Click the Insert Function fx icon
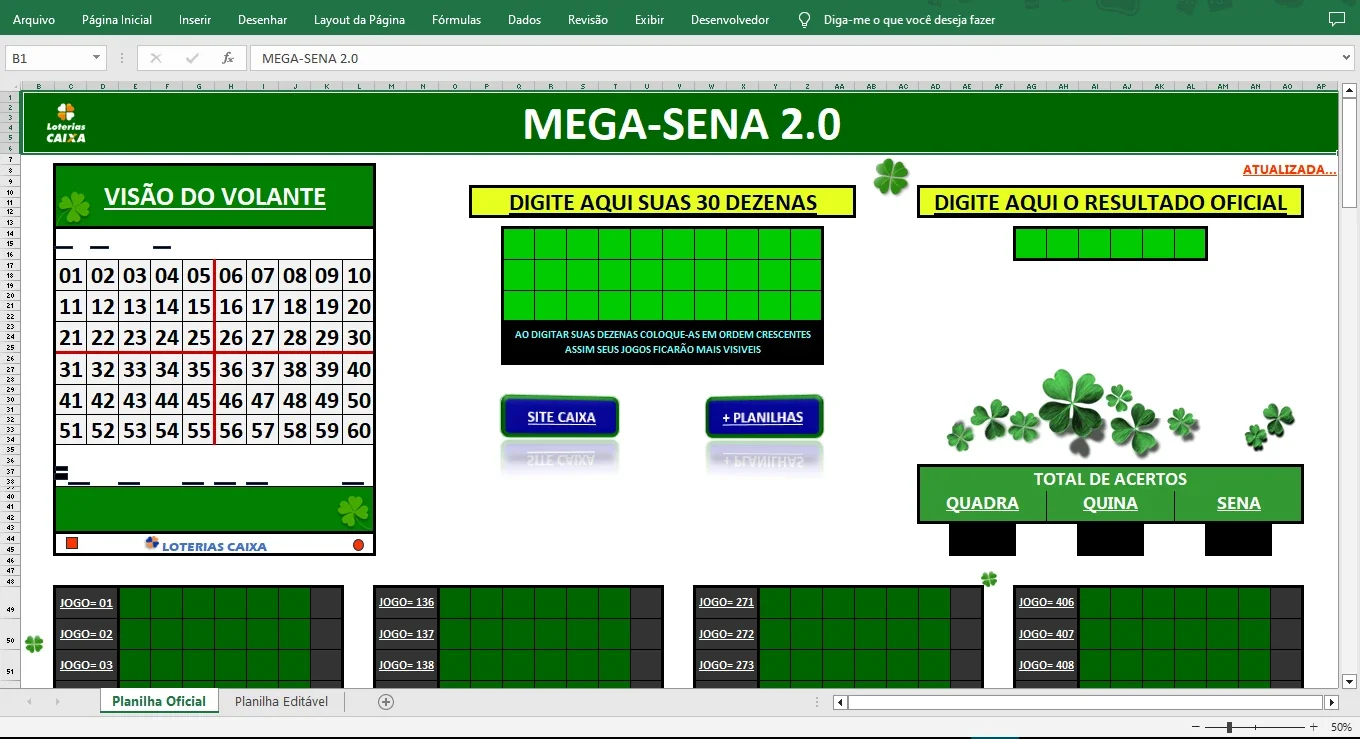1360x739 pixels. pos(227,58)
